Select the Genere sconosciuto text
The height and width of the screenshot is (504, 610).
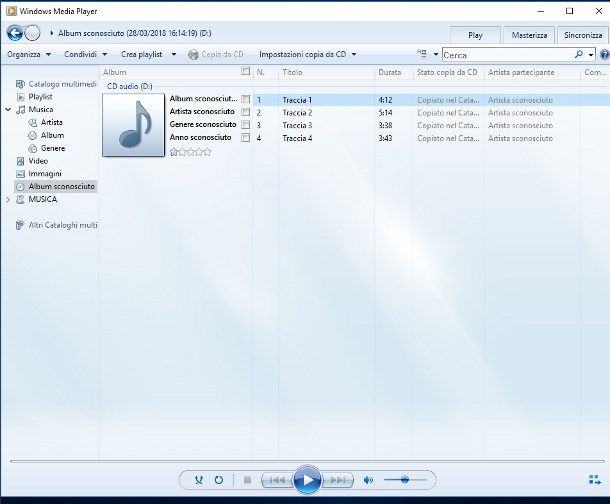pos(203,124)
